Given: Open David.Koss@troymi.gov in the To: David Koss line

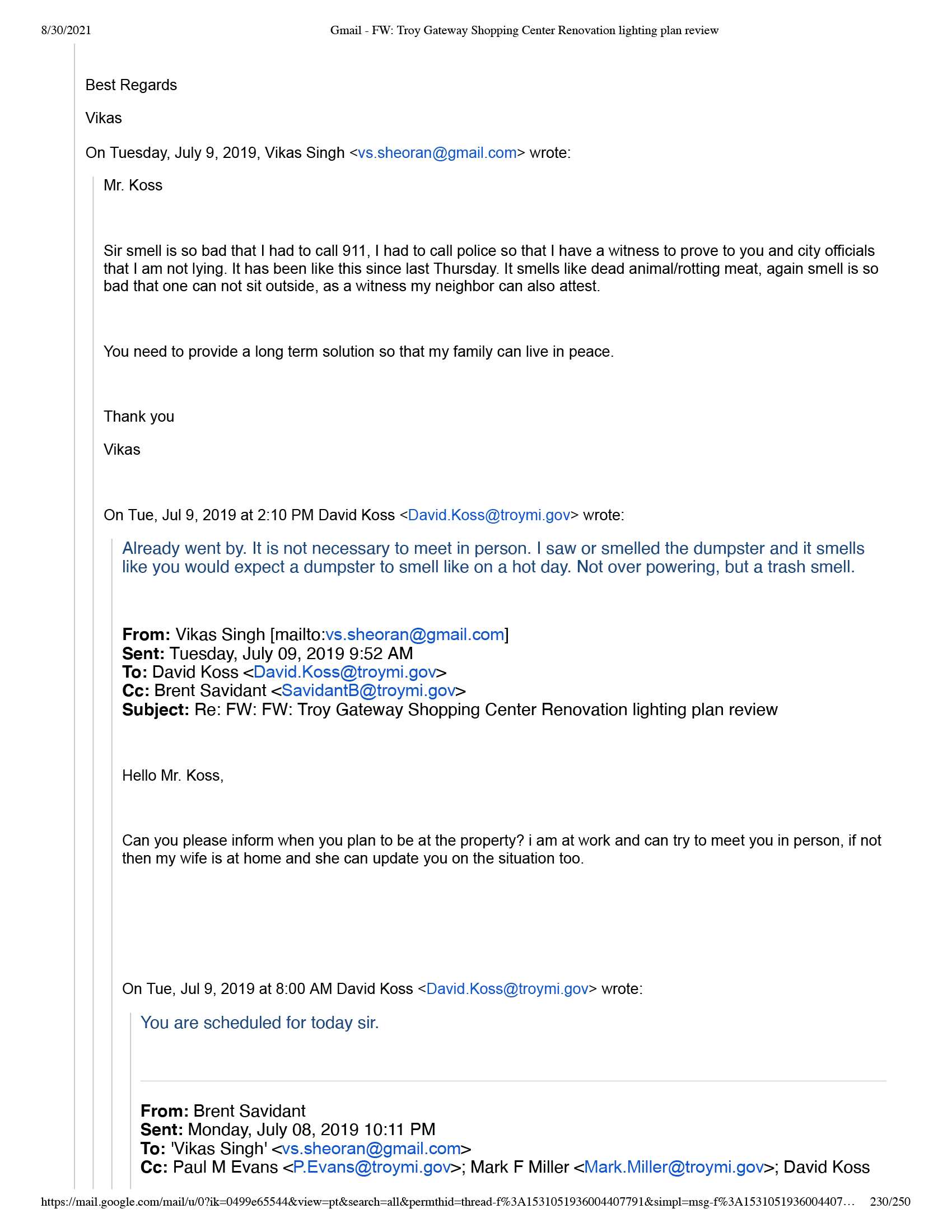Looking at the screenshot, I should 344,672.
